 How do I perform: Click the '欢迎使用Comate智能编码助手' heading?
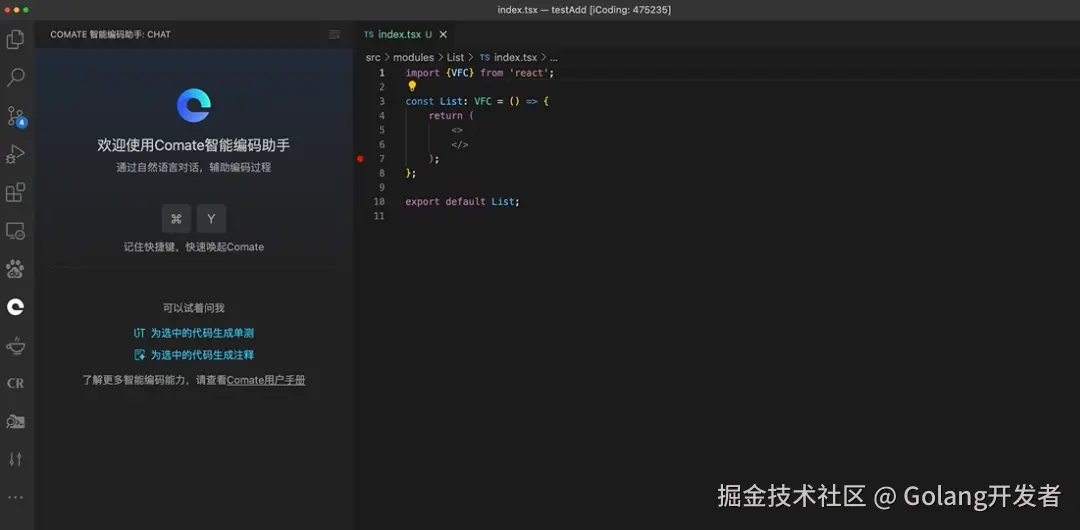pos(194,145)
